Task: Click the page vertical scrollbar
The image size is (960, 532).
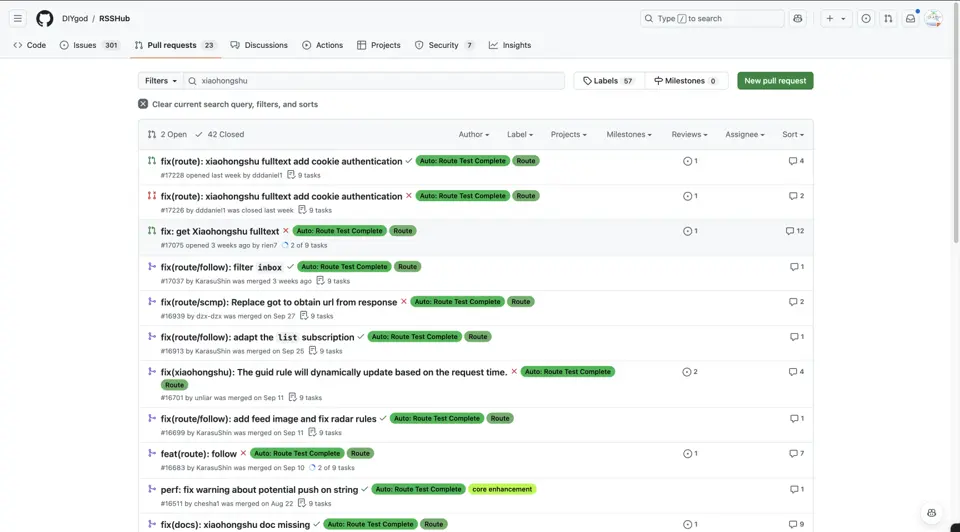Action: (956, 122)
